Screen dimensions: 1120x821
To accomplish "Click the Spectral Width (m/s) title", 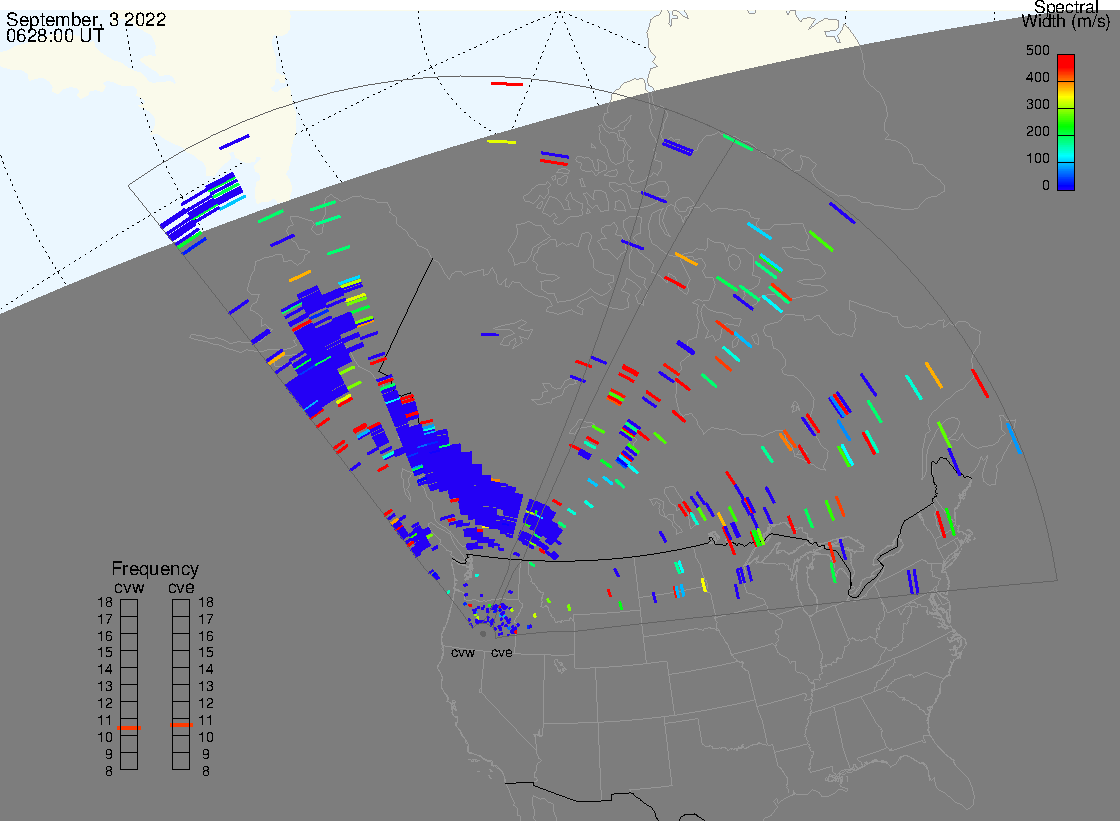I will tap(1066, 14).
